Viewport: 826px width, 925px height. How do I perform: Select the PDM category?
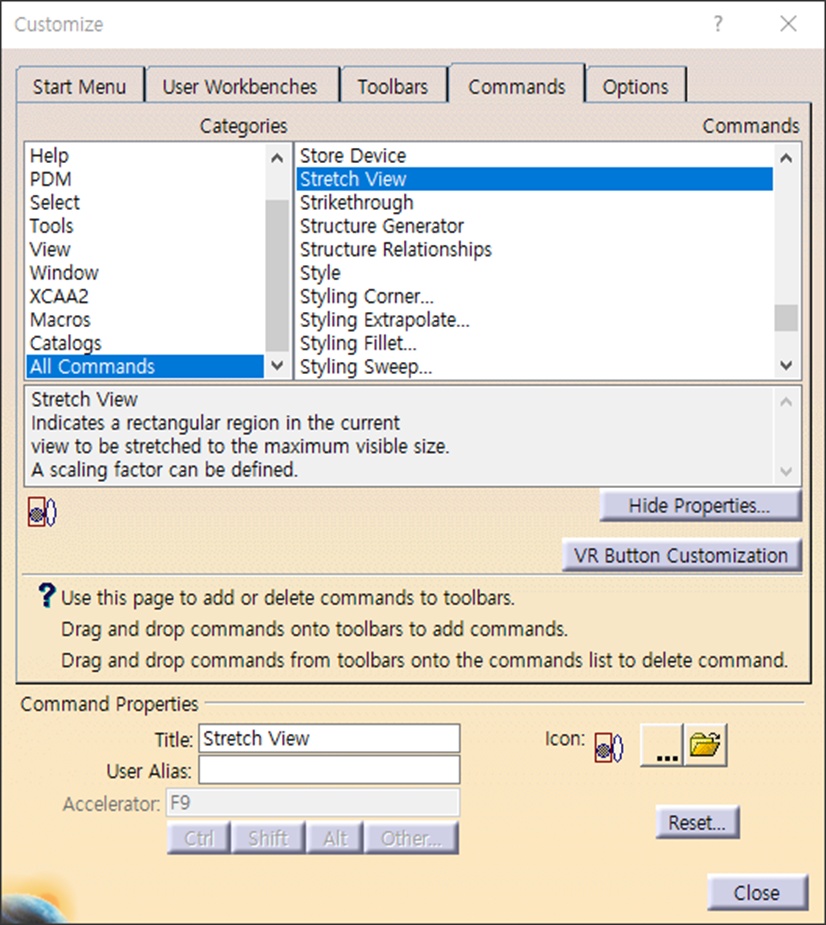click(145, 179)
